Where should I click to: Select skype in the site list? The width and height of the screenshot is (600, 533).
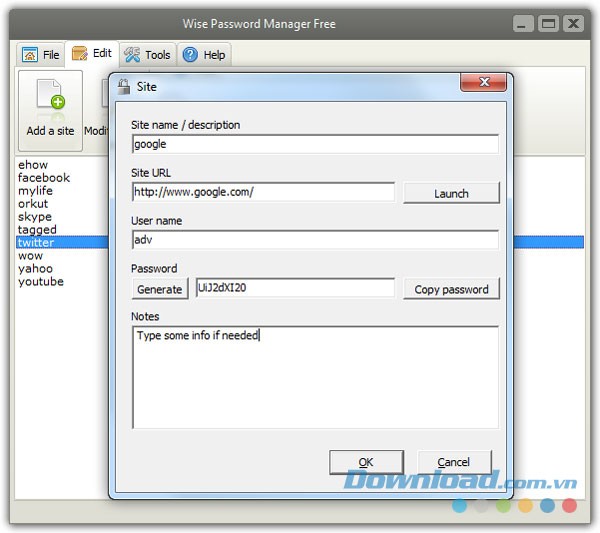click(34, 217)
